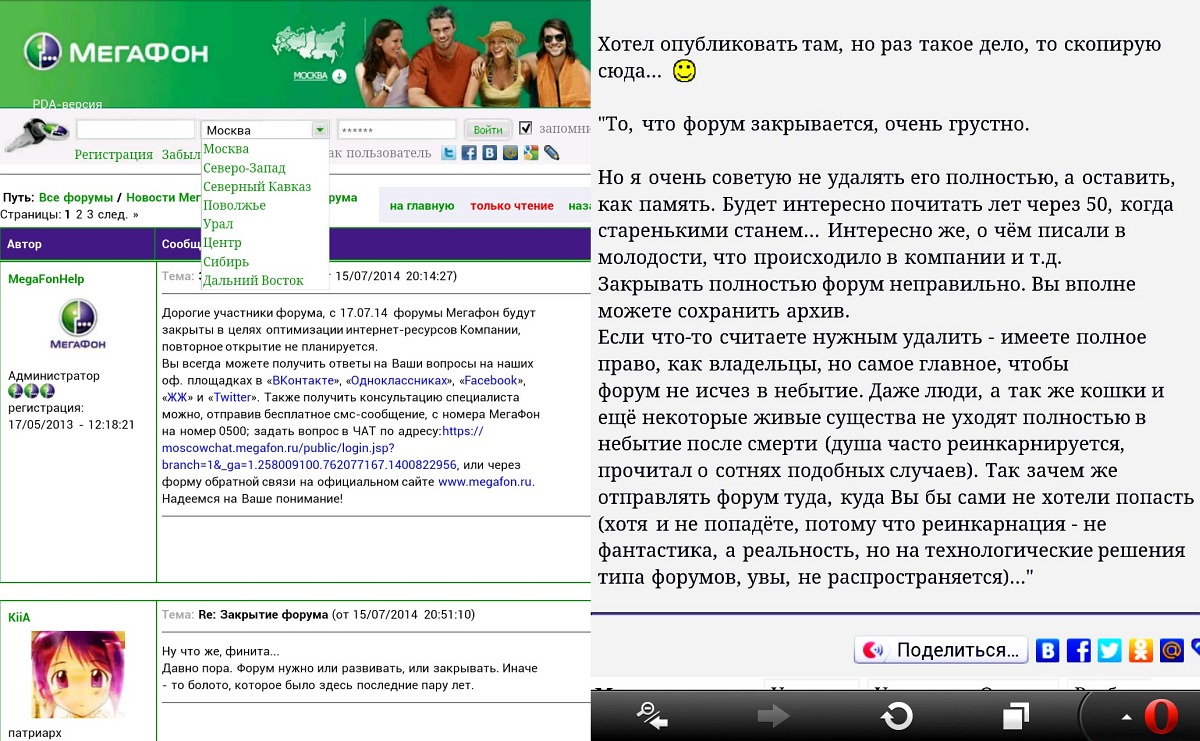
Task: Select the 'только чтение' menu item
Action: tap(511, 206)
